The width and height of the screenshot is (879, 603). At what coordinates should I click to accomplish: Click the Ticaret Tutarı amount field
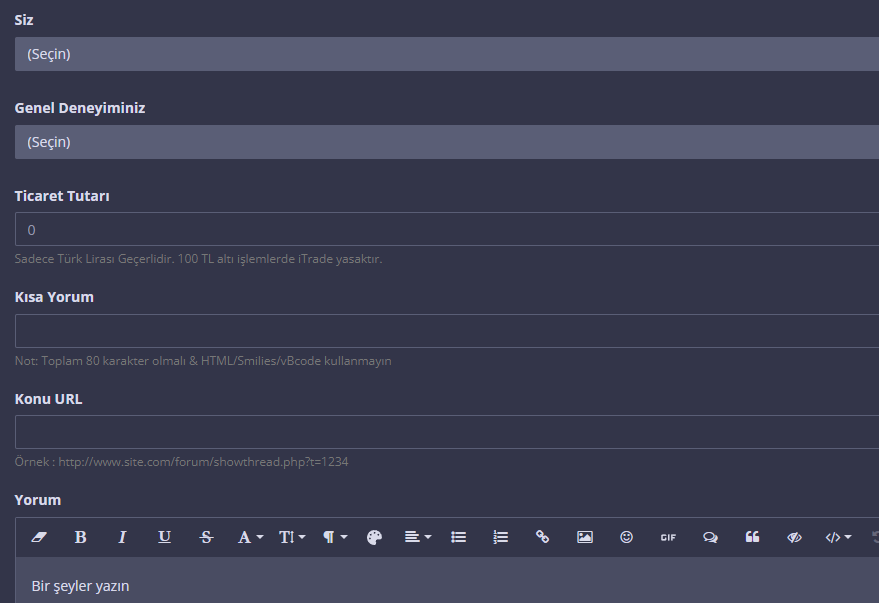[x=447, y=229]
